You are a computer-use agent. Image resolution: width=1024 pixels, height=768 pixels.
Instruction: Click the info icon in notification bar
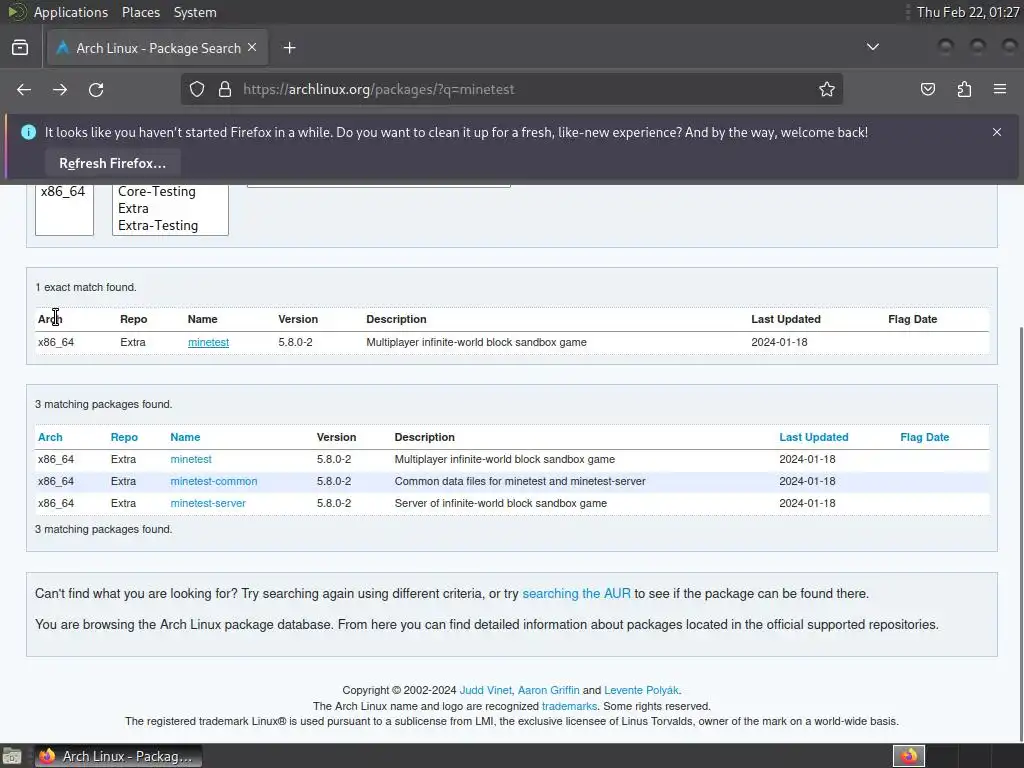[x=28, y=132]
